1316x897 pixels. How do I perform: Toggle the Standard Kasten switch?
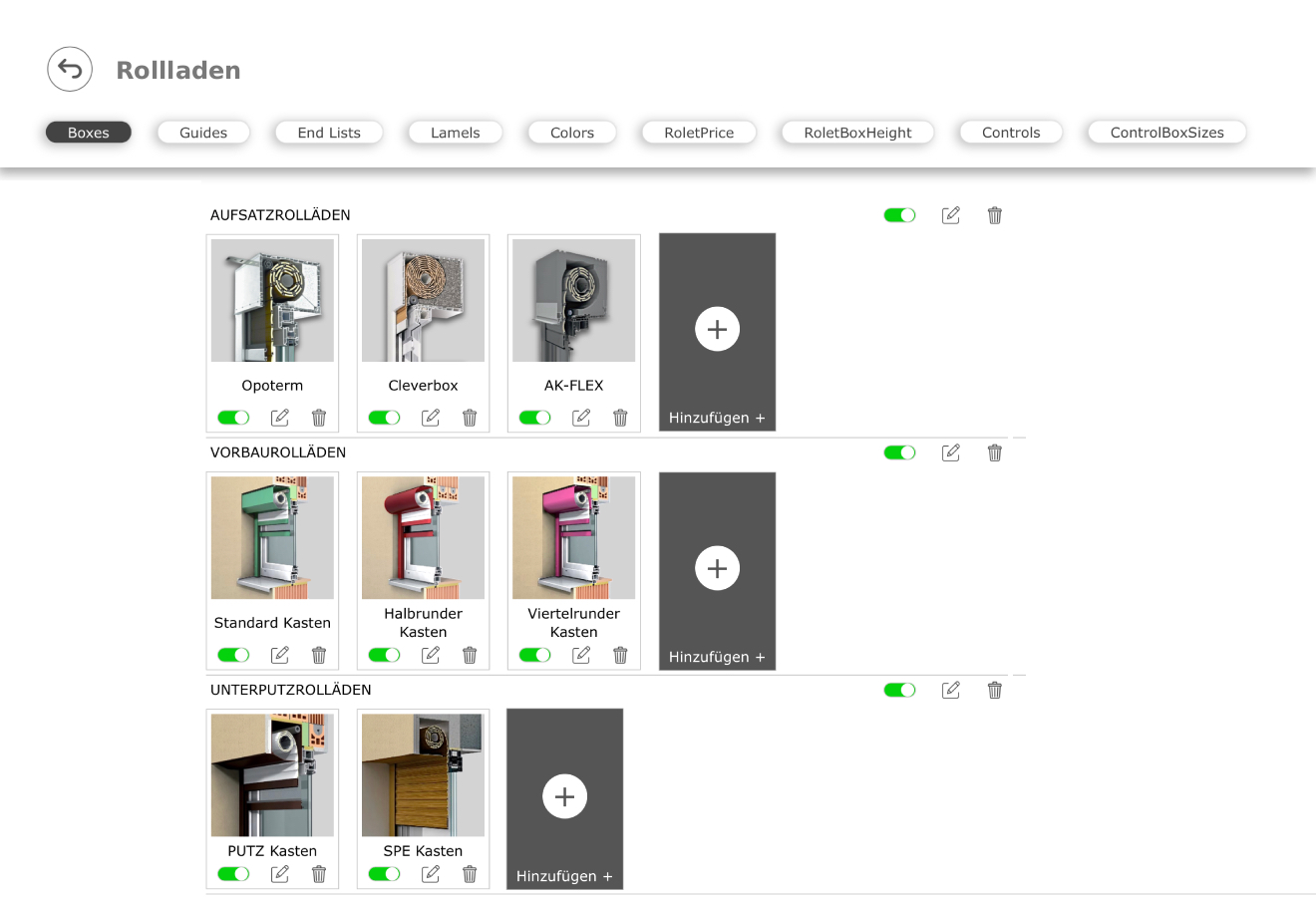tap(234, 655)
